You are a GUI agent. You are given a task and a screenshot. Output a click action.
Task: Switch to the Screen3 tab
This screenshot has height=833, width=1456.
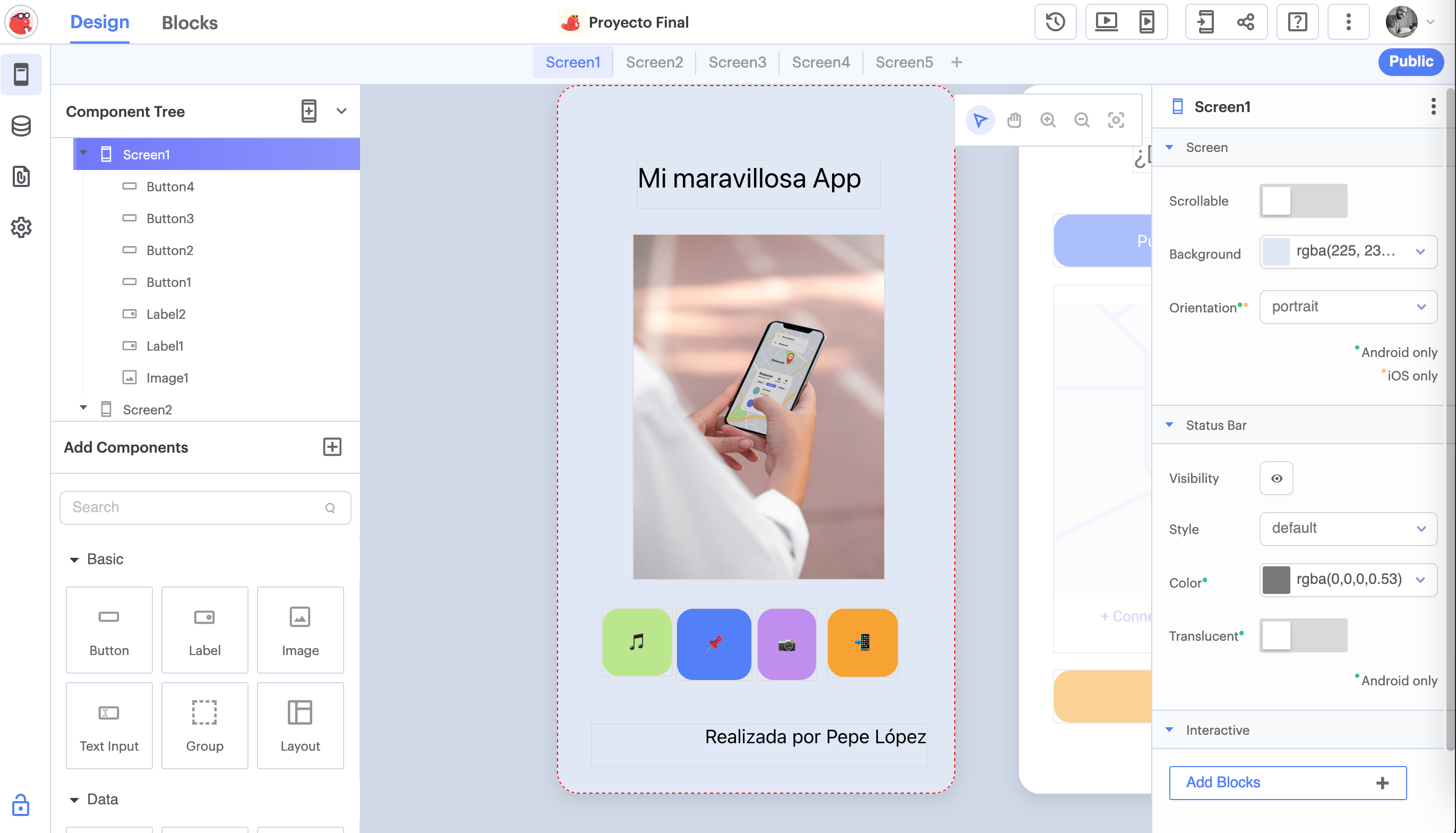737,62
